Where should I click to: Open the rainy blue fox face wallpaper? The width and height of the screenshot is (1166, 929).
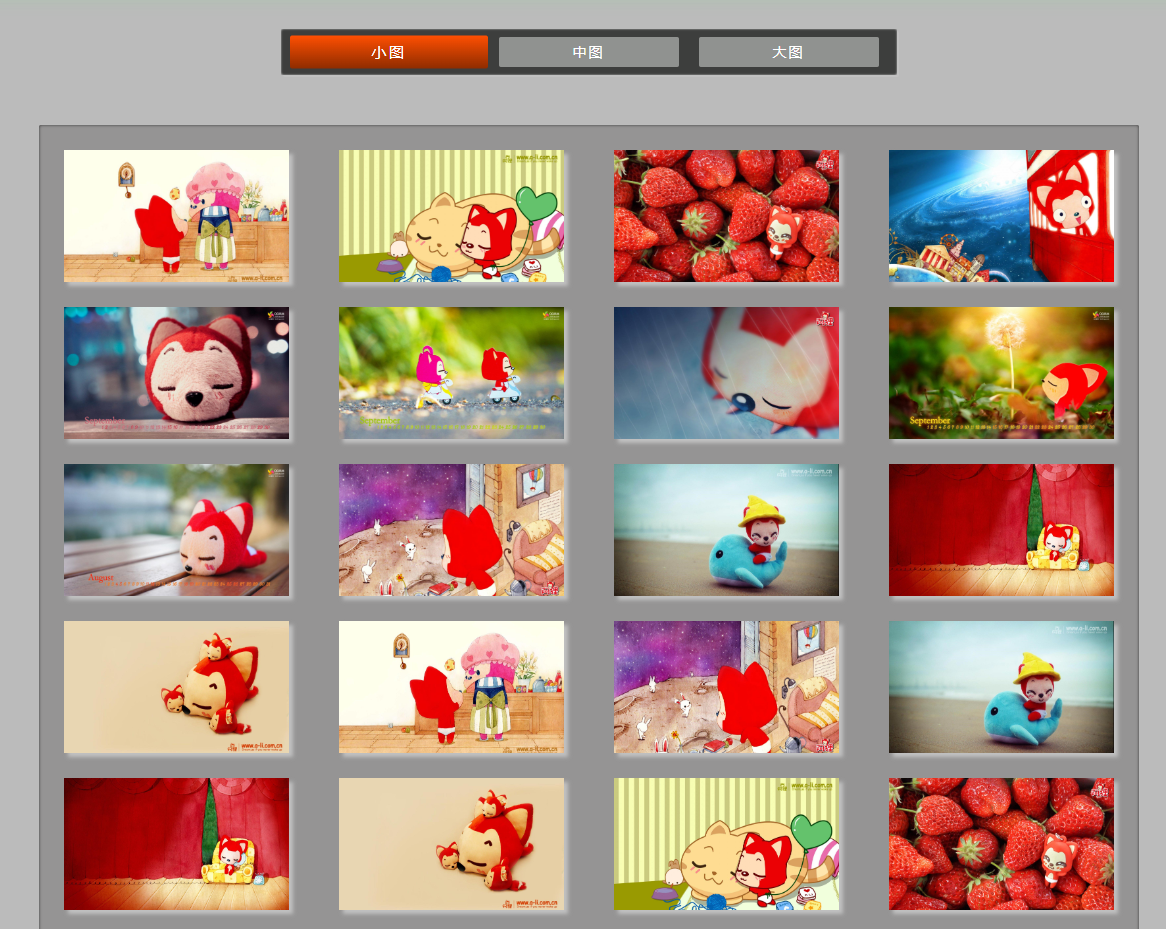[x=727, y=373]
